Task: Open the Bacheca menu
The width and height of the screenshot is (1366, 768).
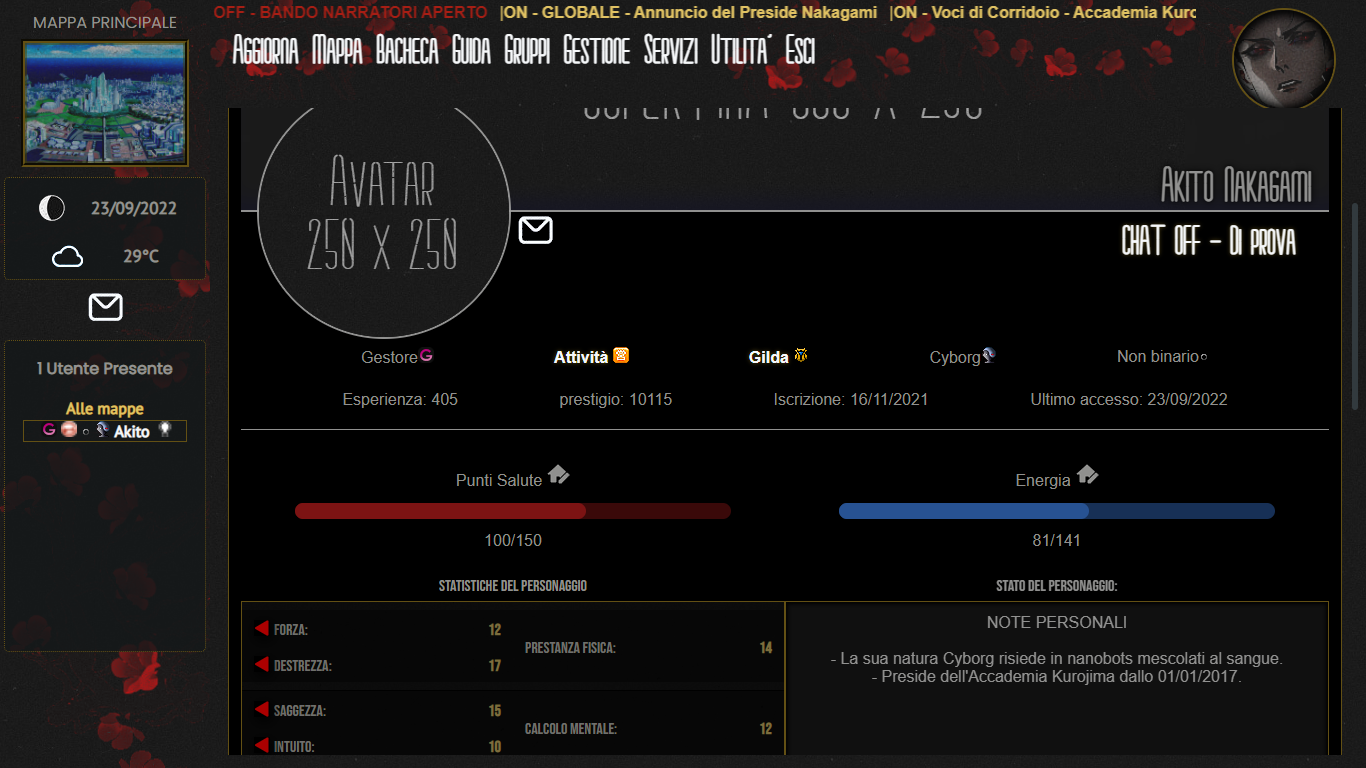Action: click(x=407, y=50)
